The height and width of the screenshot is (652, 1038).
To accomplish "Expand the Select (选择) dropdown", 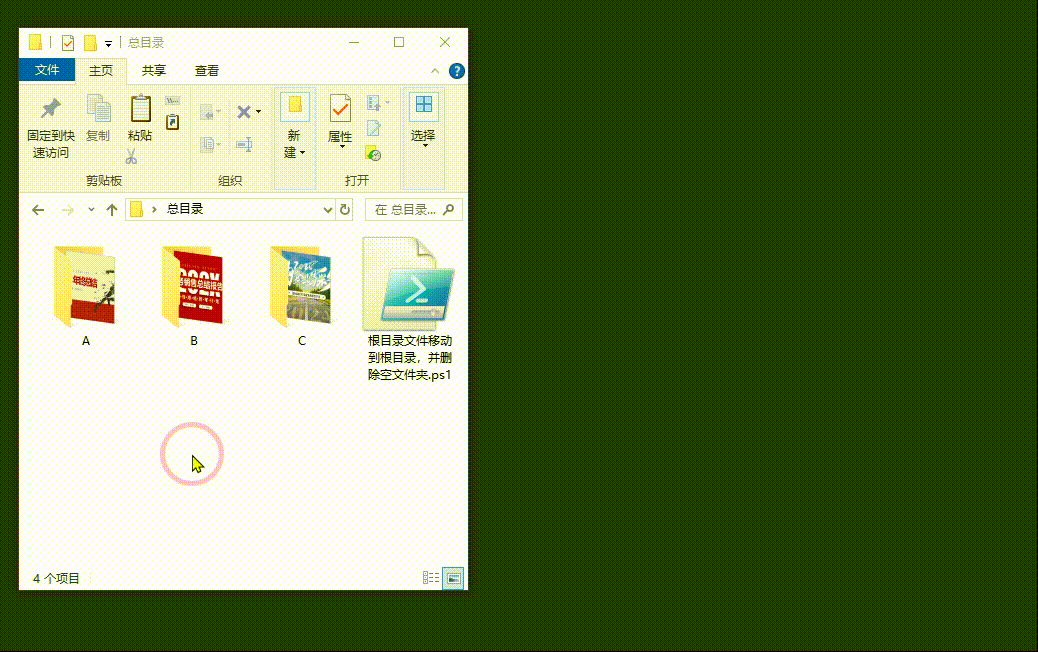I will tap(423, 145).
